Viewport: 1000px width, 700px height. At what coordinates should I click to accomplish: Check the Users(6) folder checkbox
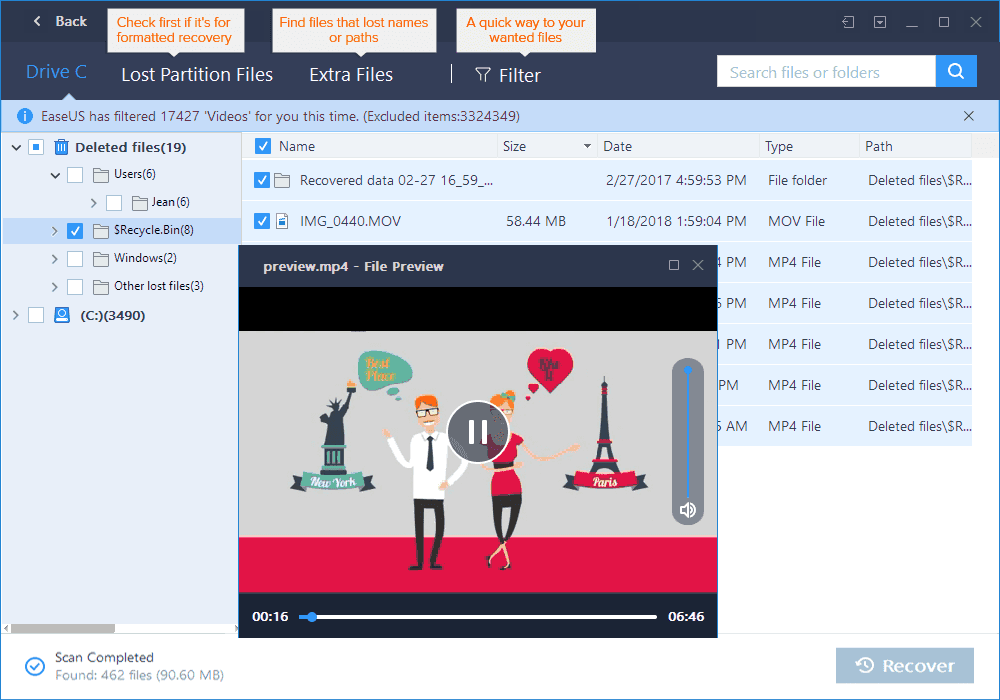pos(75,175)
